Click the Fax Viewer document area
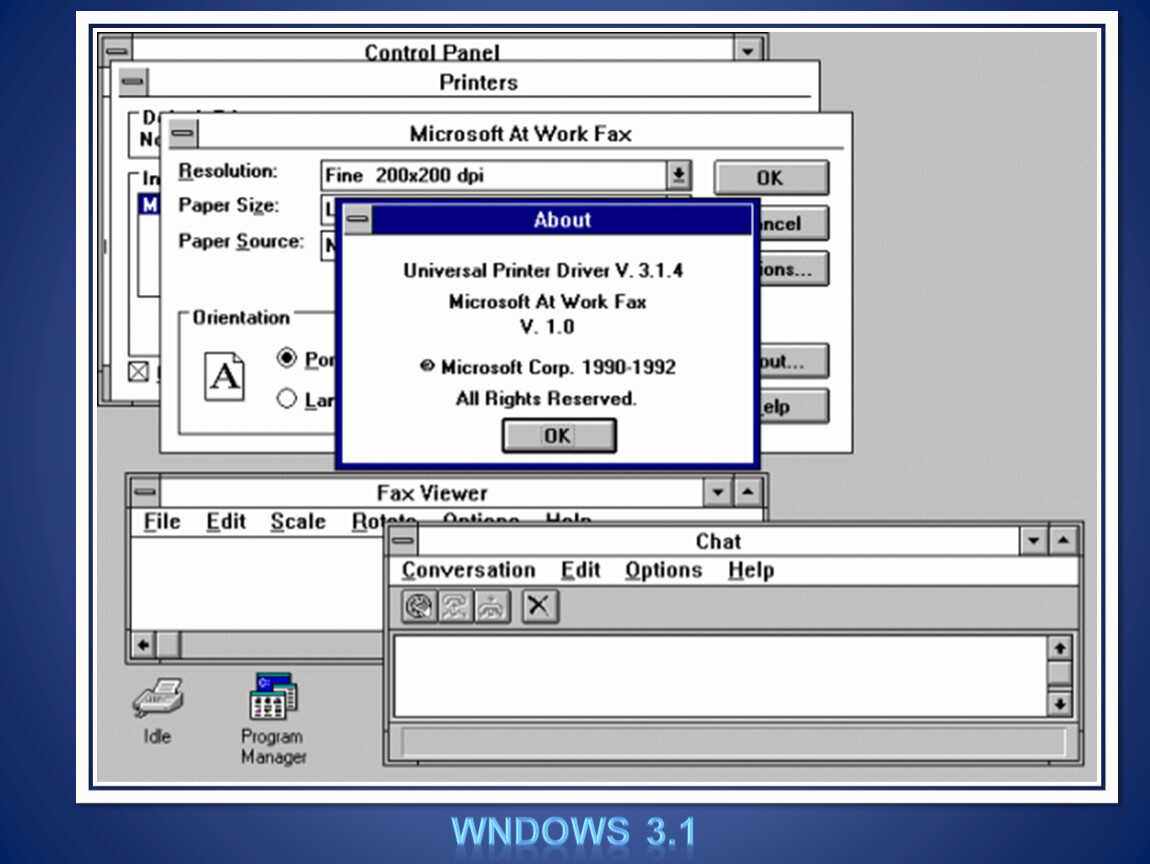 (257, 584)
